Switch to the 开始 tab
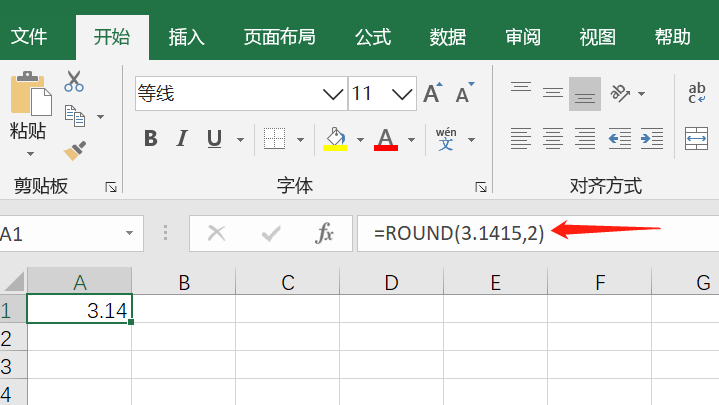The width and height of the screenshot is (719, 405). pyautogui.click(x=112, y=37)
